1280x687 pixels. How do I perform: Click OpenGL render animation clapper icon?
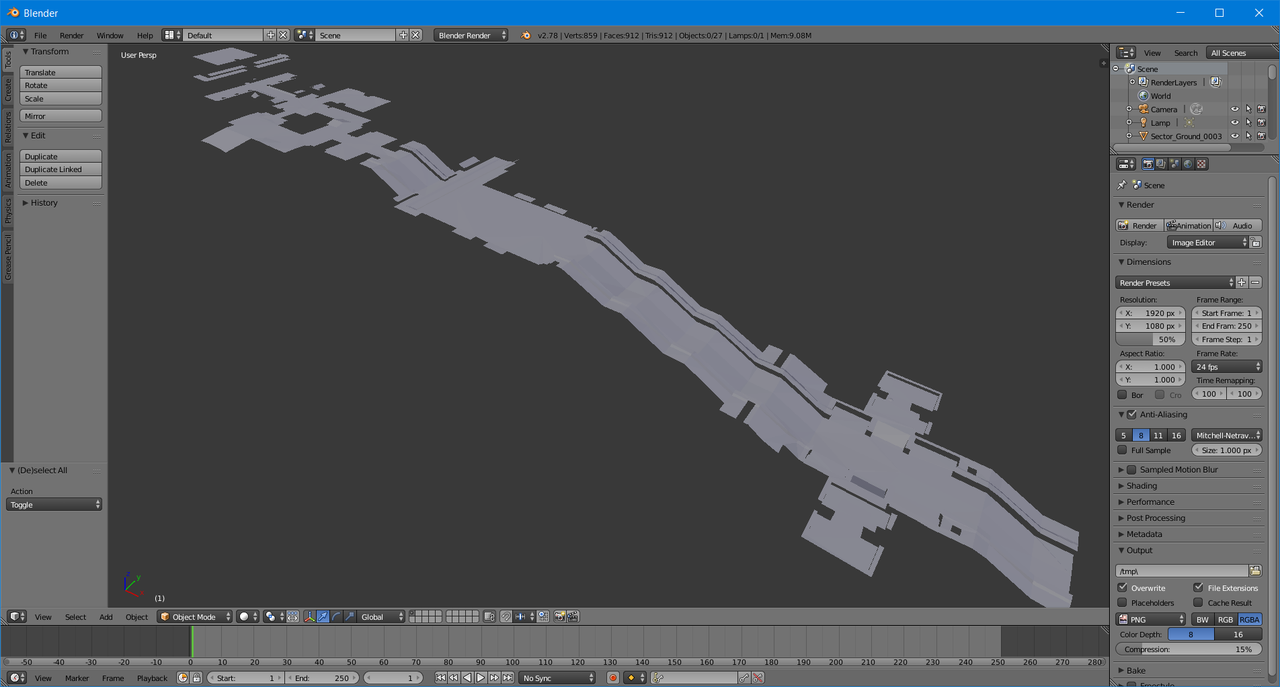point(573,617)
